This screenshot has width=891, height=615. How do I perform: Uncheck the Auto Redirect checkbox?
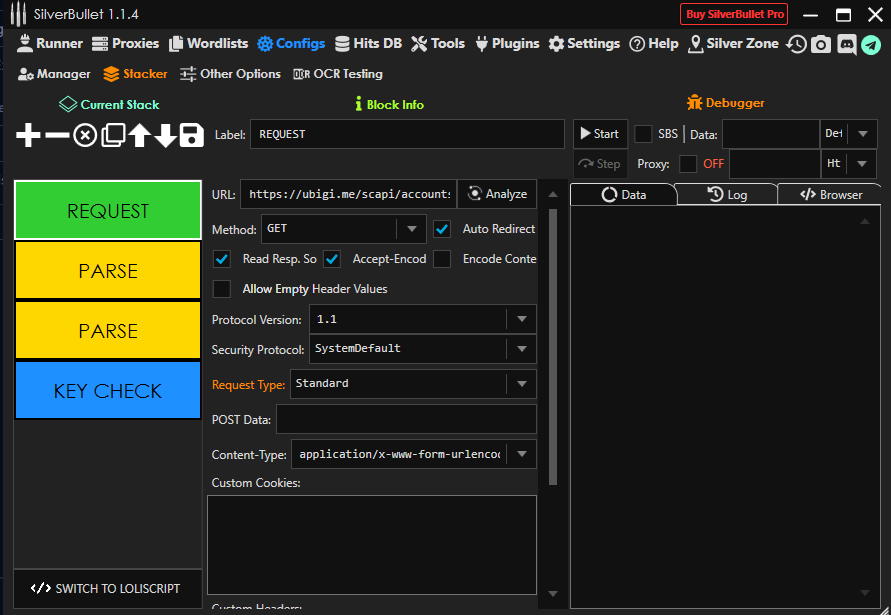(442, 229)
